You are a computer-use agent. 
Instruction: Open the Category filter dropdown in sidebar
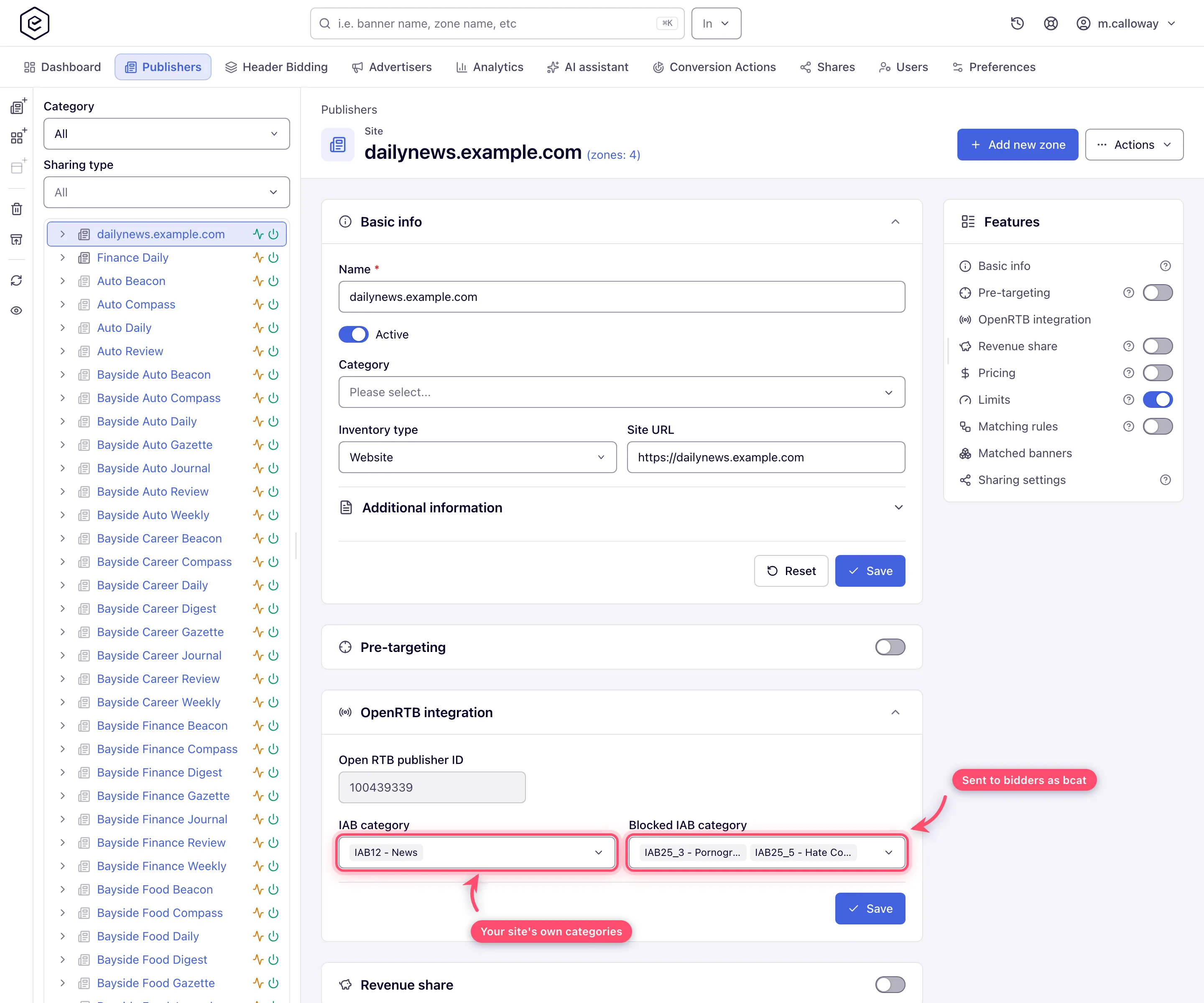pos(166,134)
